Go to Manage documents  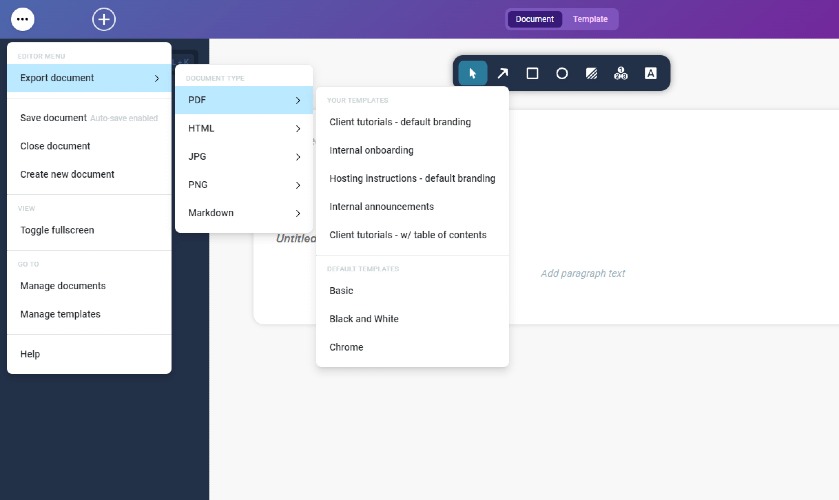pyautogui.click(x=89, y=286)
